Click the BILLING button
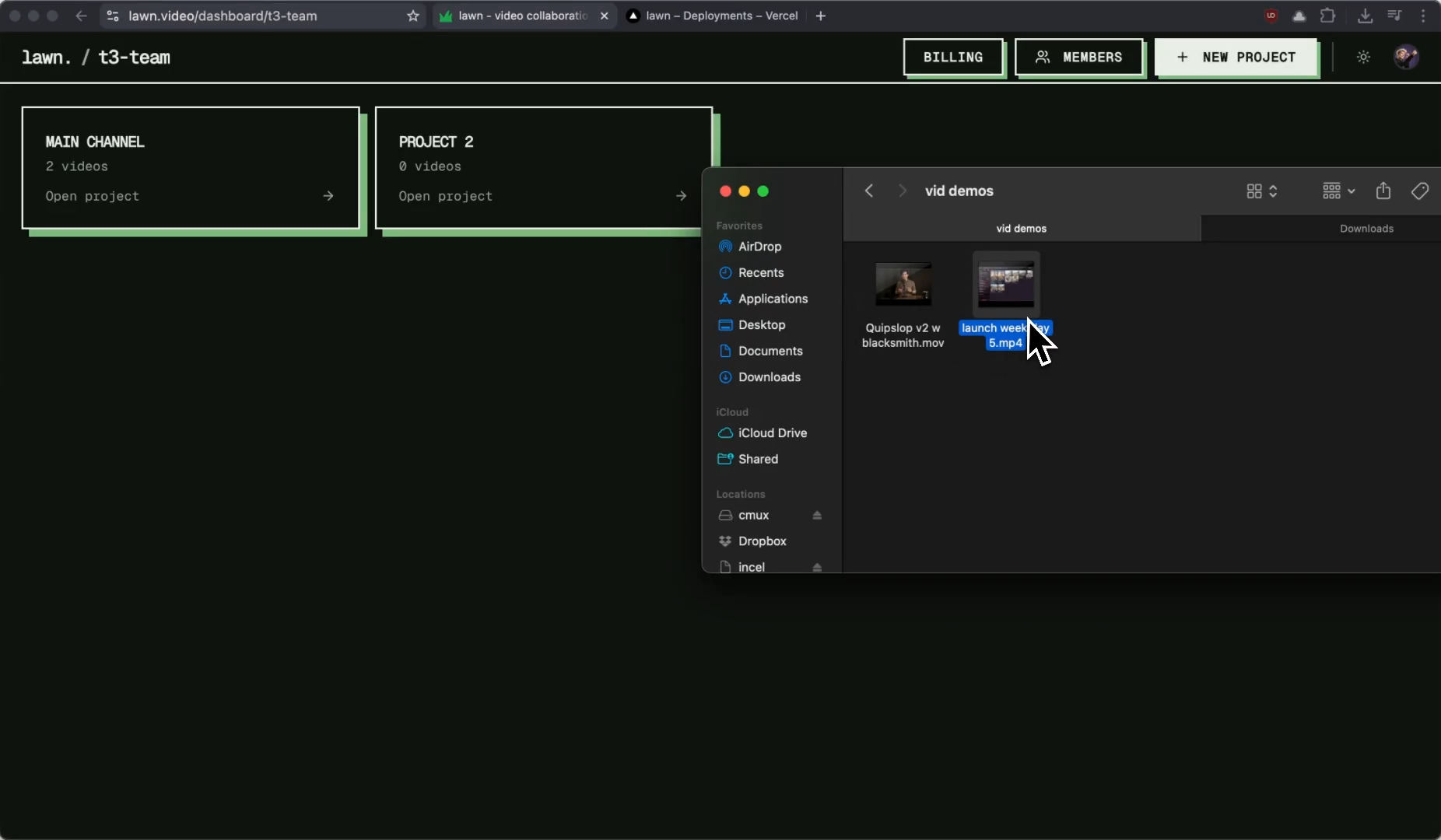1441x840 pixels. 954,58
